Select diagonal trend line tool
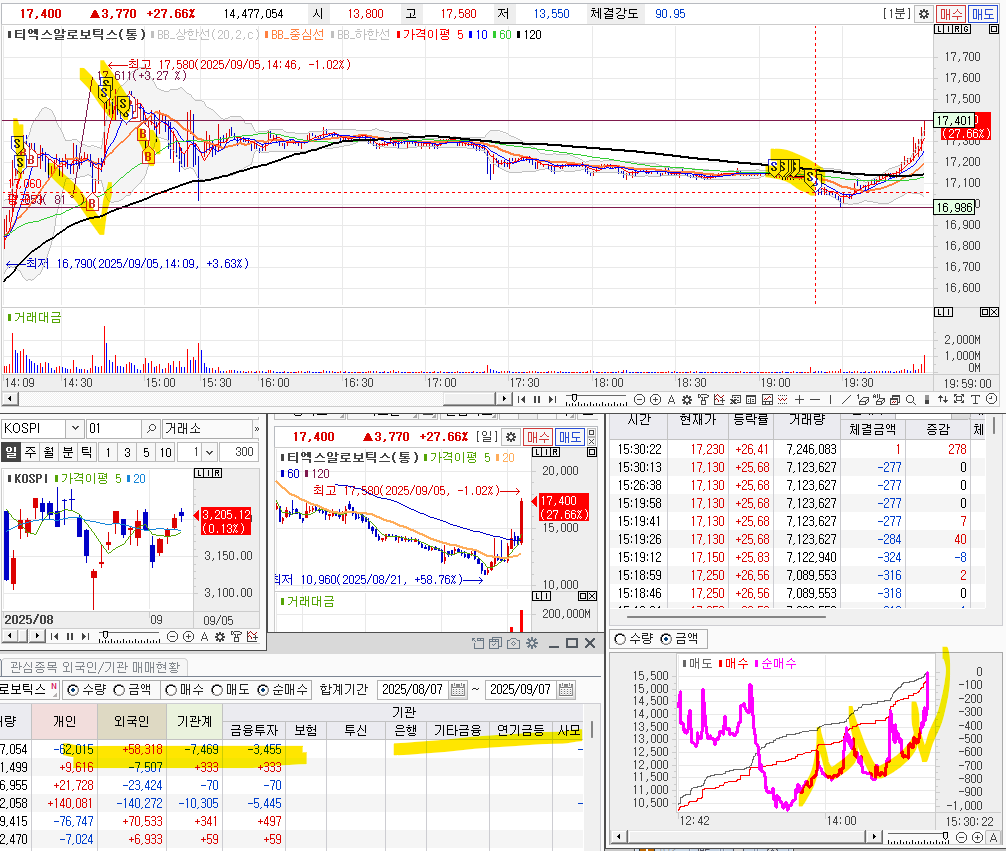This screenshot has width=1006, height=851. [x=846, y=399]
